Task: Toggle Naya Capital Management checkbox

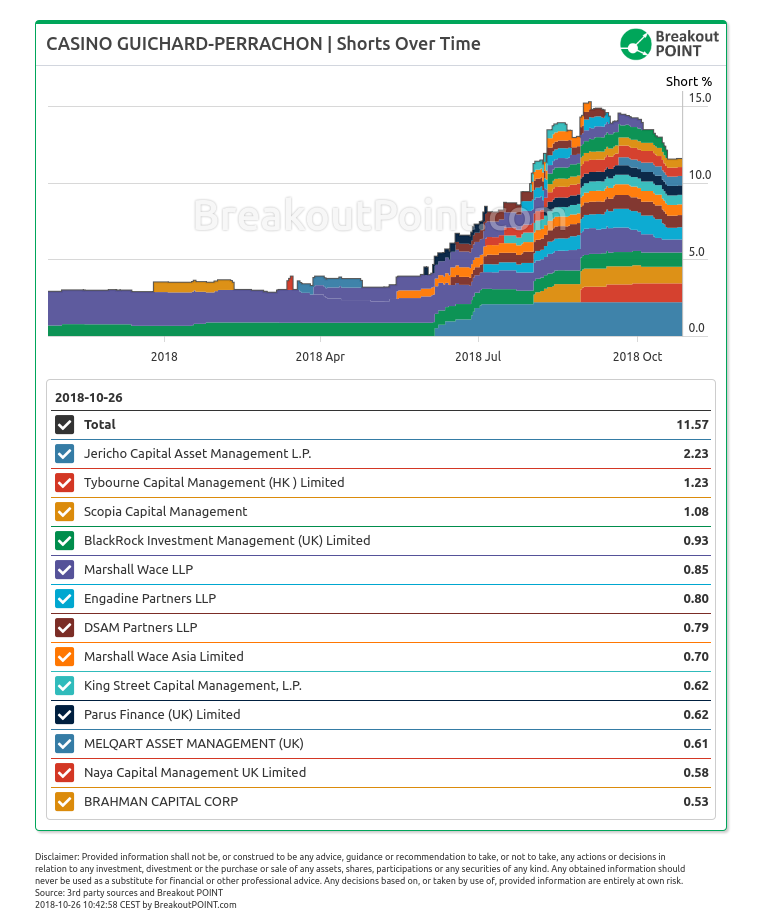Action: (x=65, y=772)
